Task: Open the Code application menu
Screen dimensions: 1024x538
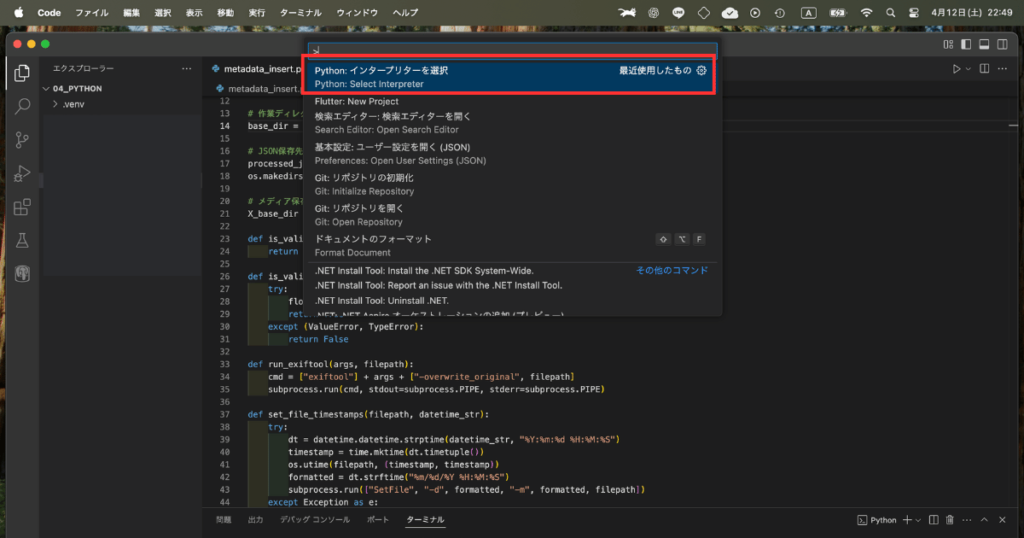Action: pyautogui.click(x=49, y=12)
